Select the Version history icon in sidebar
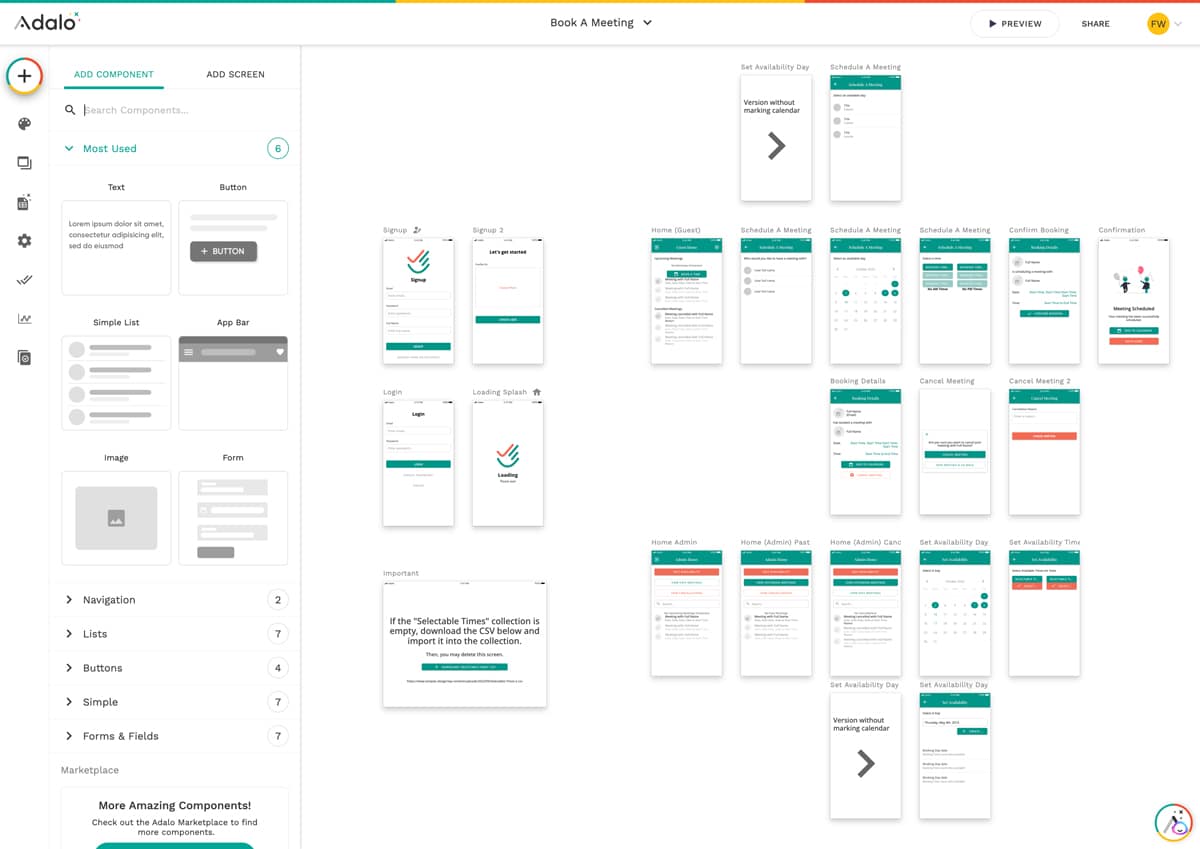 click(x=24, y=357)
